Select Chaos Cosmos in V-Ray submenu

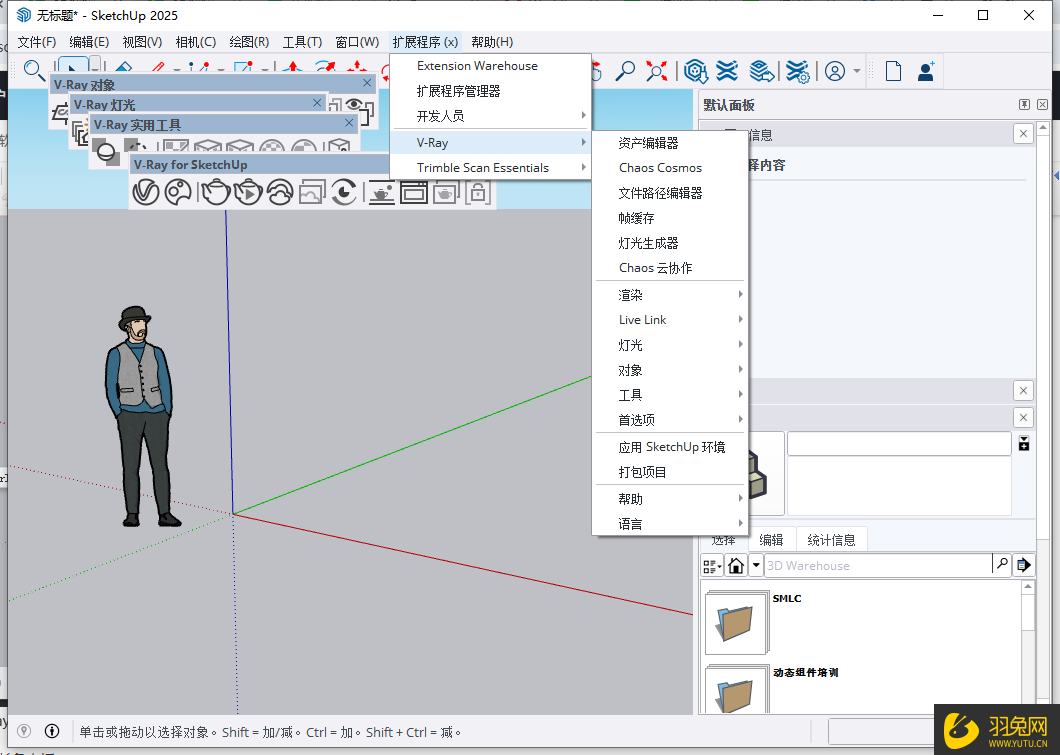click(x=670, y=168)
